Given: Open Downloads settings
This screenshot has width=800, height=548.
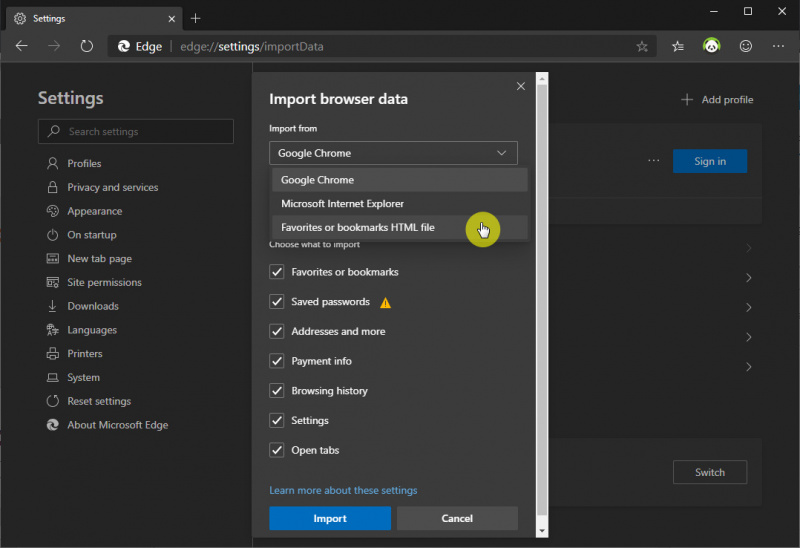Looking at the screenshot, I should 83,306.
